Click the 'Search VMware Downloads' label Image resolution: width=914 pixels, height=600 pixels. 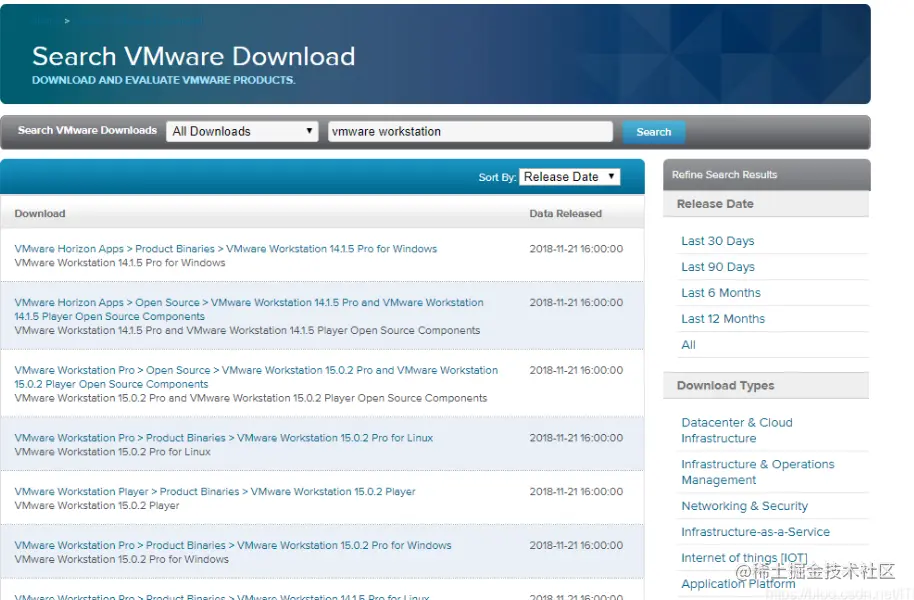coord(87,130)
